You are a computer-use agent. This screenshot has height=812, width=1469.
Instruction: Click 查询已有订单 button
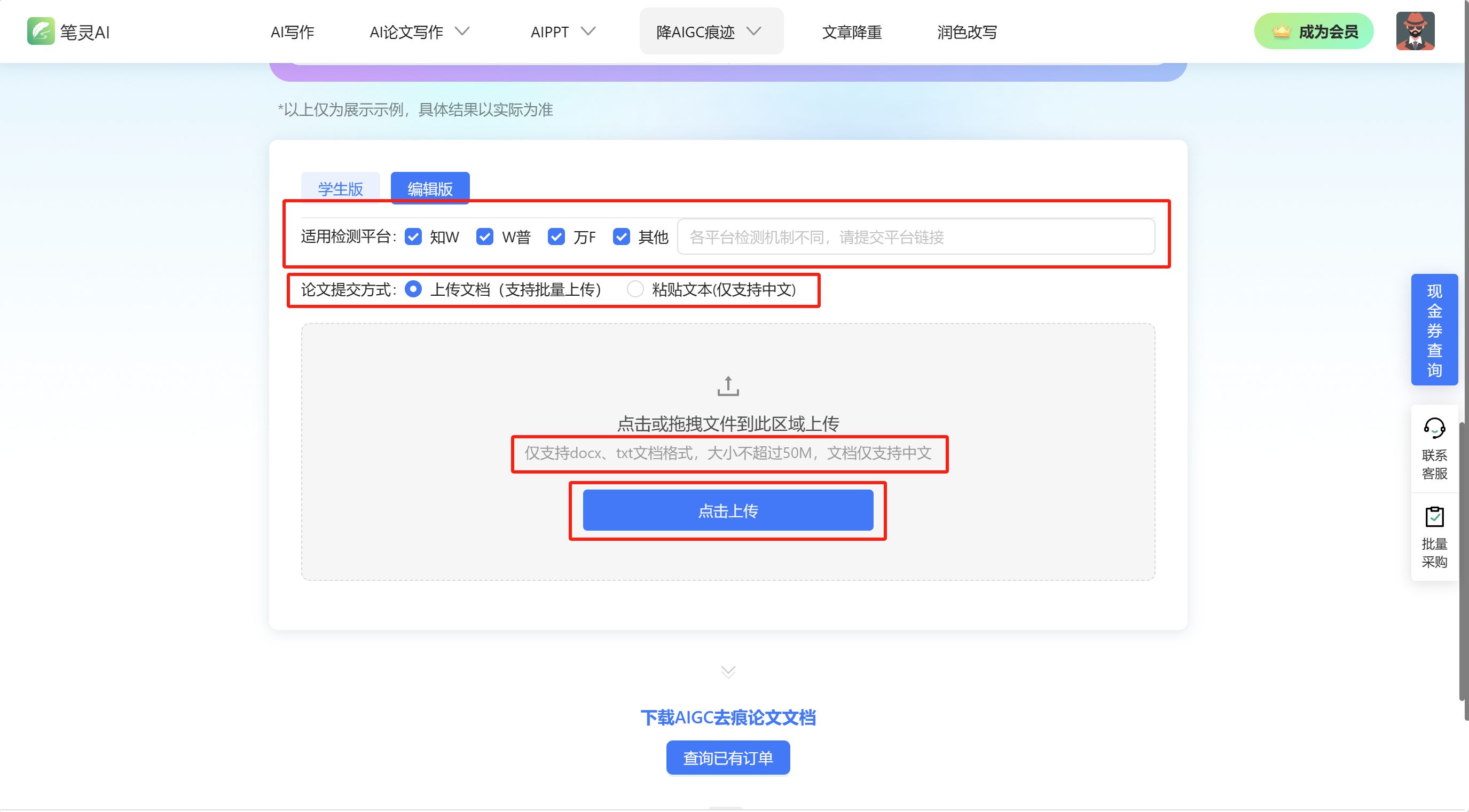tap(728, 758)
